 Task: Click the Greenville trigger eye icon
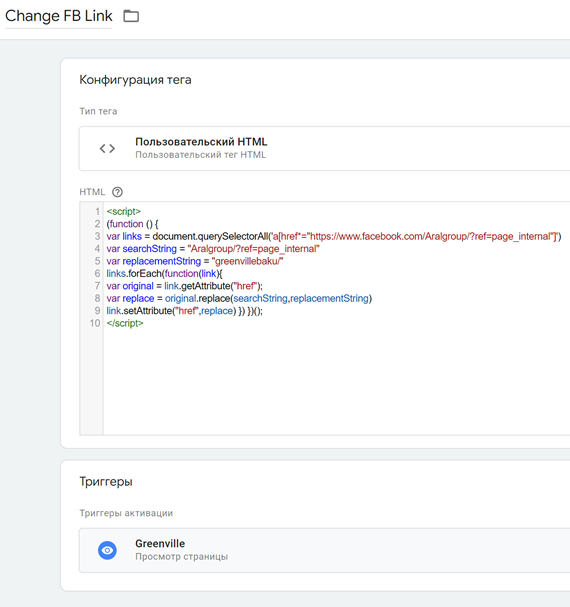coord(107,550)
